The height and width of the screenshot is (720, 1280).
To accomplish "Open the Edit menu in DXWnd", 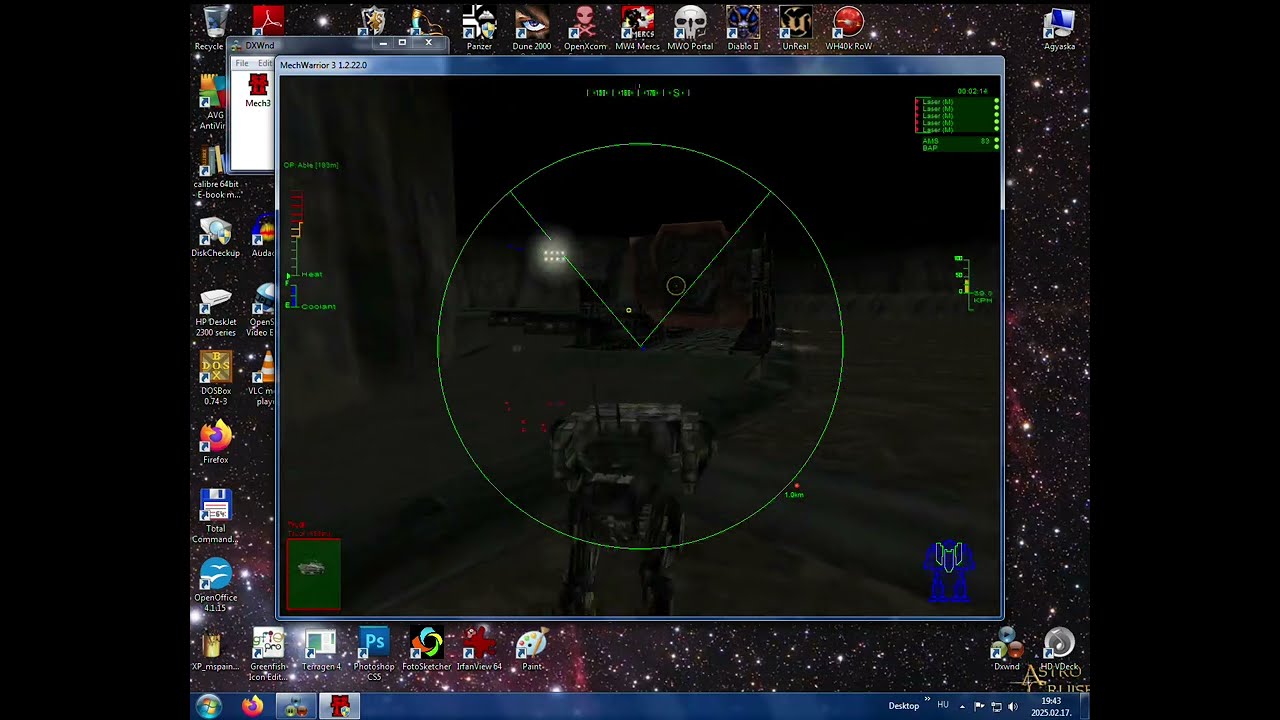I will (x=265, y=63).
